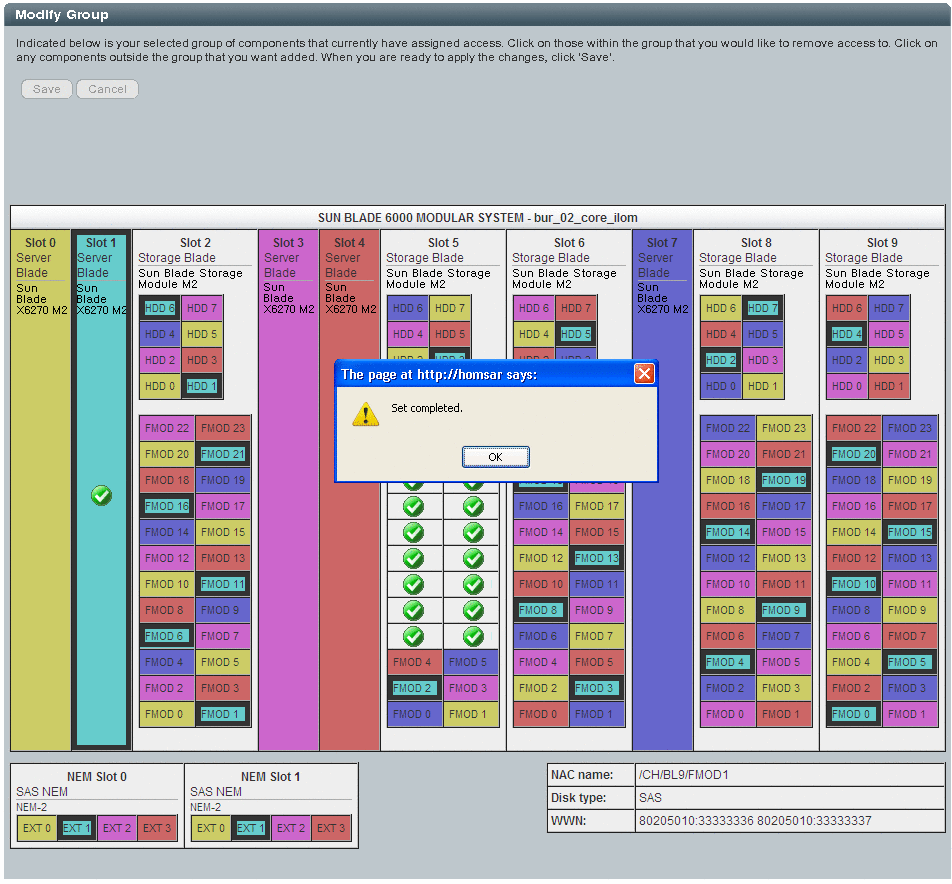Select FMOD 5 in Slot 5
This screenshot has height=884, width=952.
[471, 662]
